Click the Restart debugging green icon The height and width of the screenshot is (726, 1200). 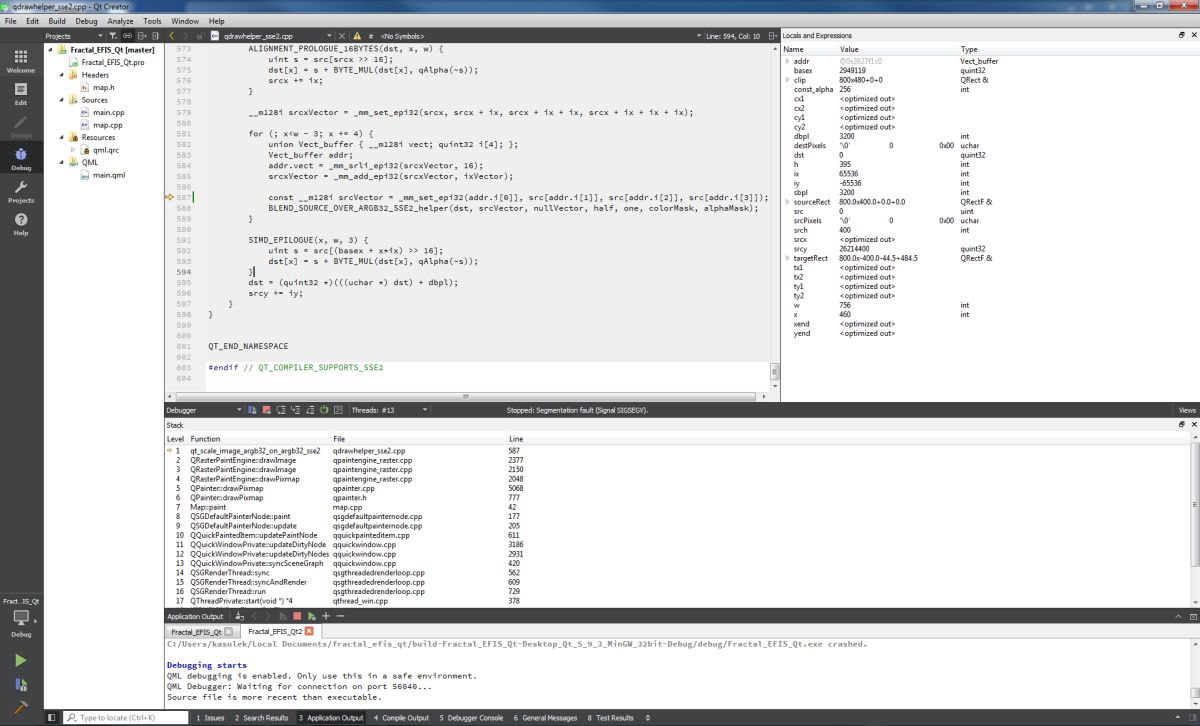tap(324, 410)
